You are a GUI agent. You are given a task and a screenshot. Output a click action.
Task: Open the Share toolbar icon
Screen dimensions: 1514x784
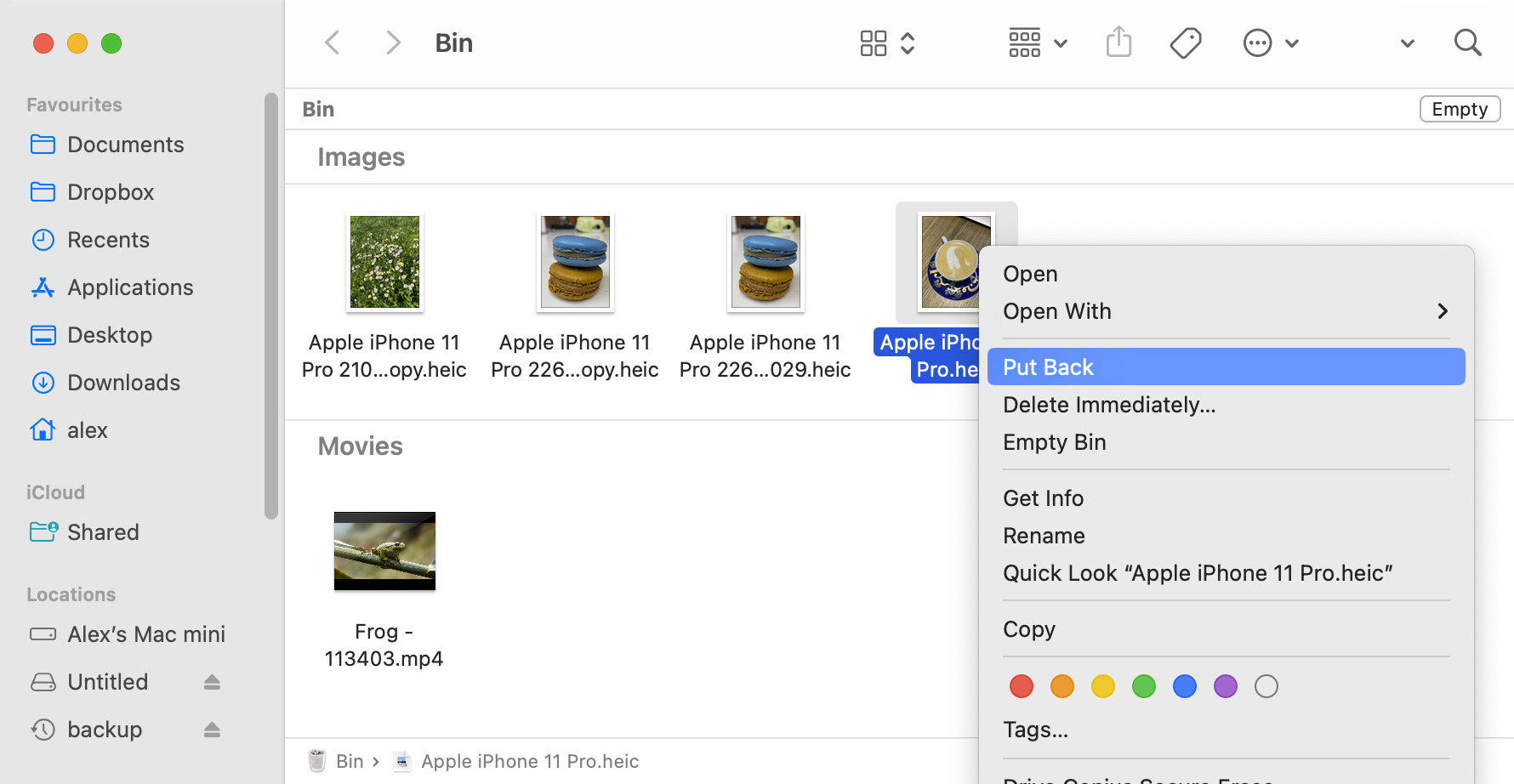(1118, 42)
